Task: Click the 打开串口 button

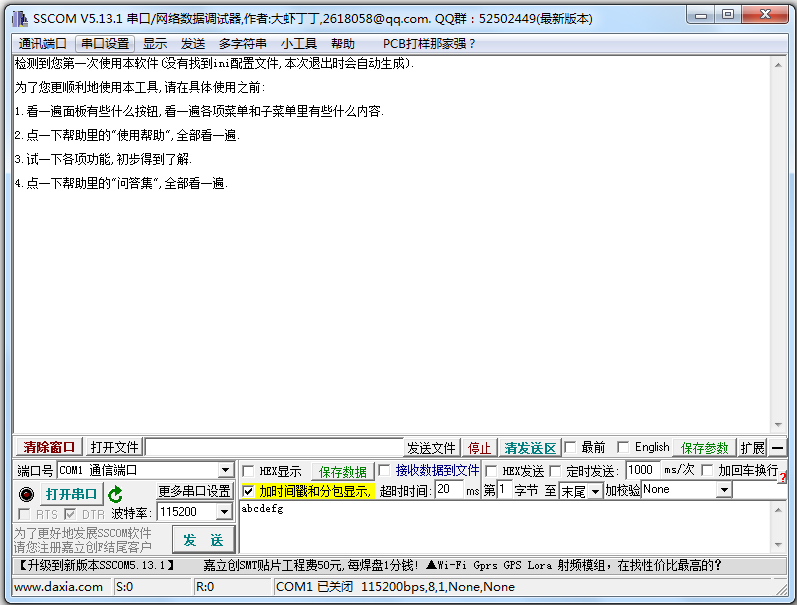Action: coord(71,494)
